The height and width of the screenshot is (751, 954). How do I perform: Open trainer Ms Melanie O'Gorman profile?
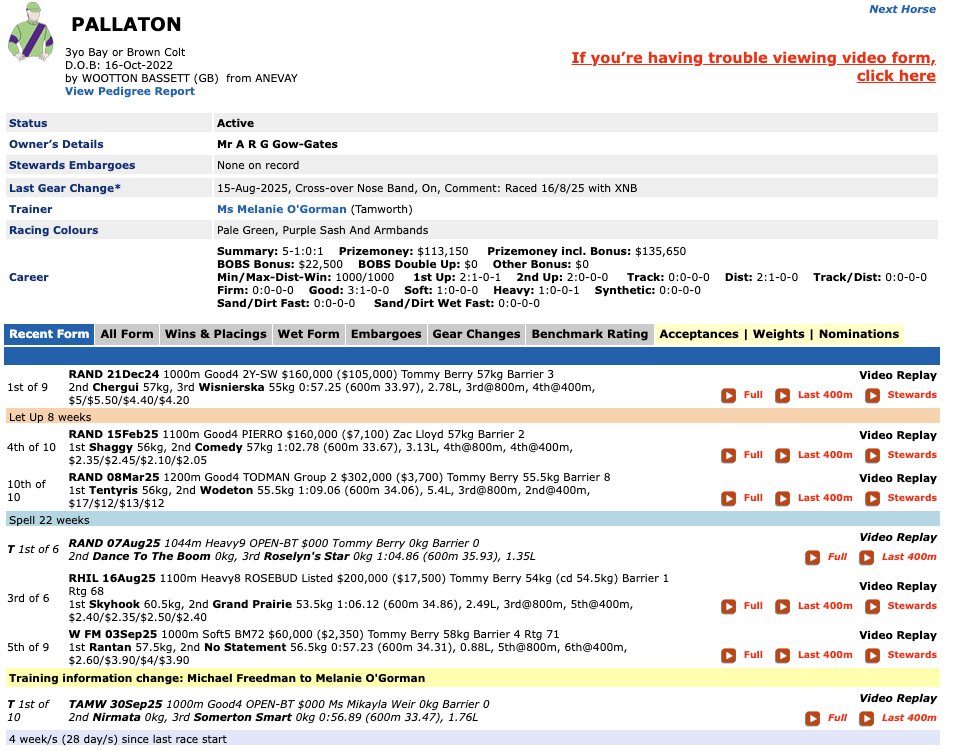click(282, 209)
